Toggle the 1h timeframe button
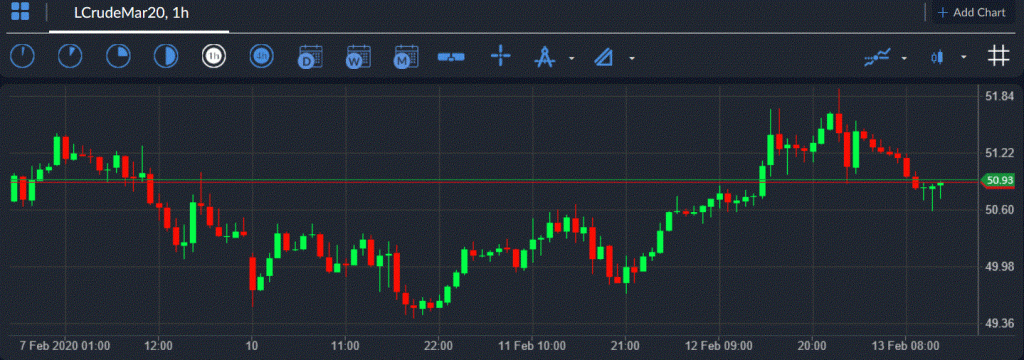1024x360 pixels. 214,57
